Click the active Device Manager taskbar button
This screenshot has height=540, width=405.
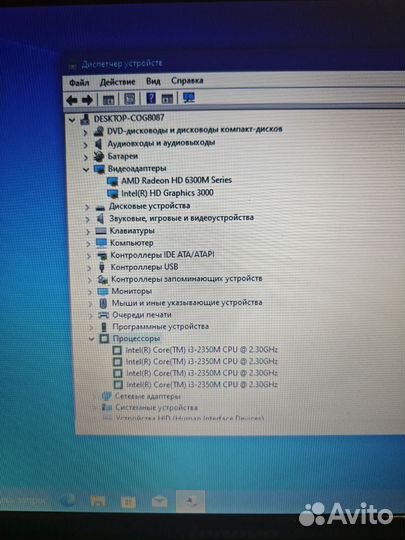190,501
